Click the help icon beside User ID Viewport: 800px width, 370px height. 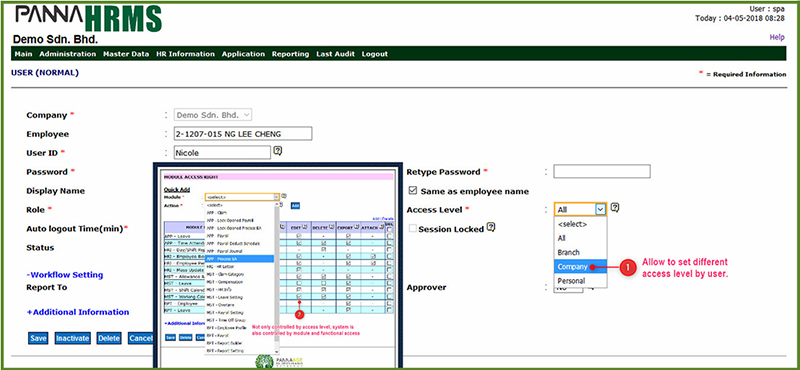pyautogui.click(x=278, y=151)
